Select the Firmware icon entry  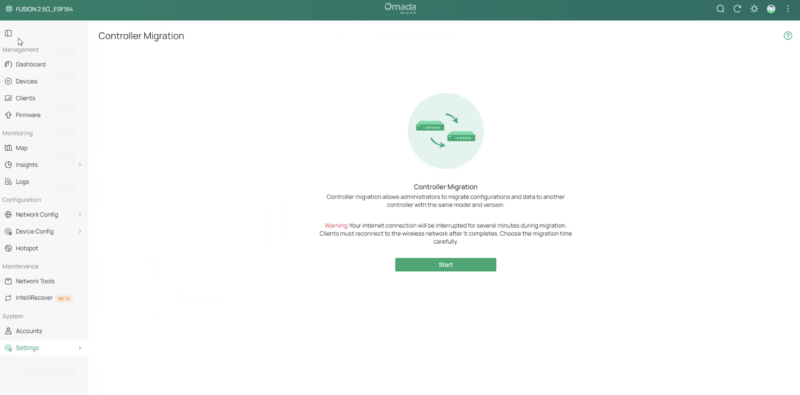(8, 115)
